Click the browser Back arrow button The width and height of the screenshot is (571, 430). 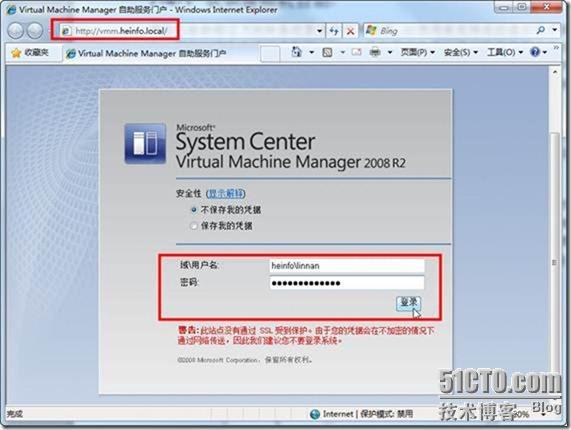click(x=16, y=31)
